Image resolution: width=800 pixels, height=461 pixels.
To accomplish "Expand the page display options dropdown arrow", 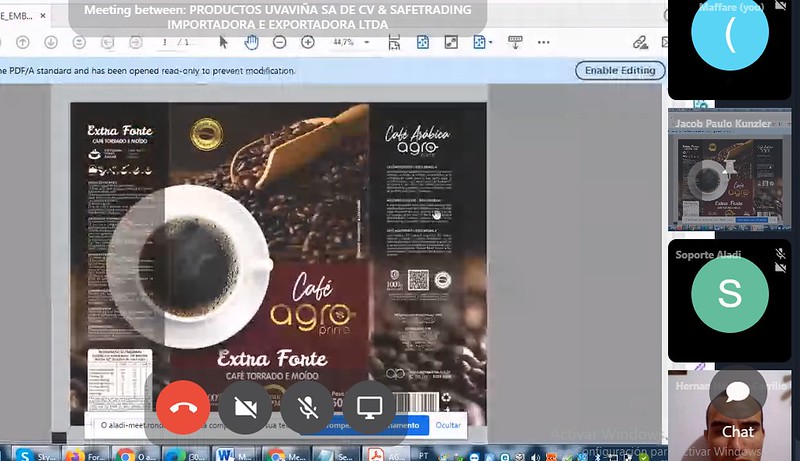I will (x=491, y=42).
